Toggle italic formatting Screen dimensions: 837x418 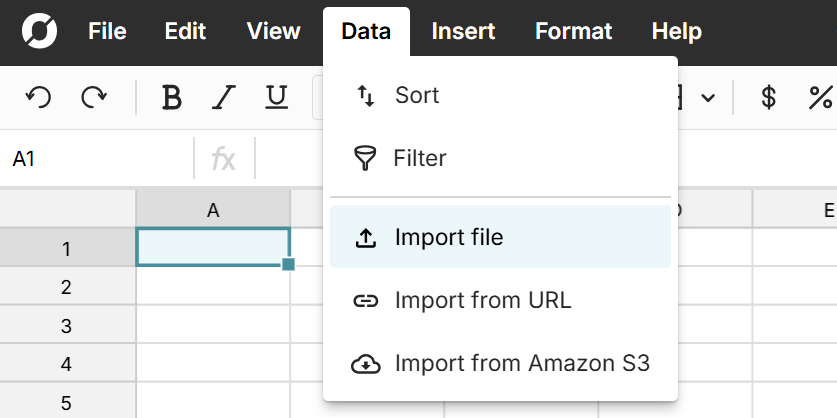[x=224, y=97]
